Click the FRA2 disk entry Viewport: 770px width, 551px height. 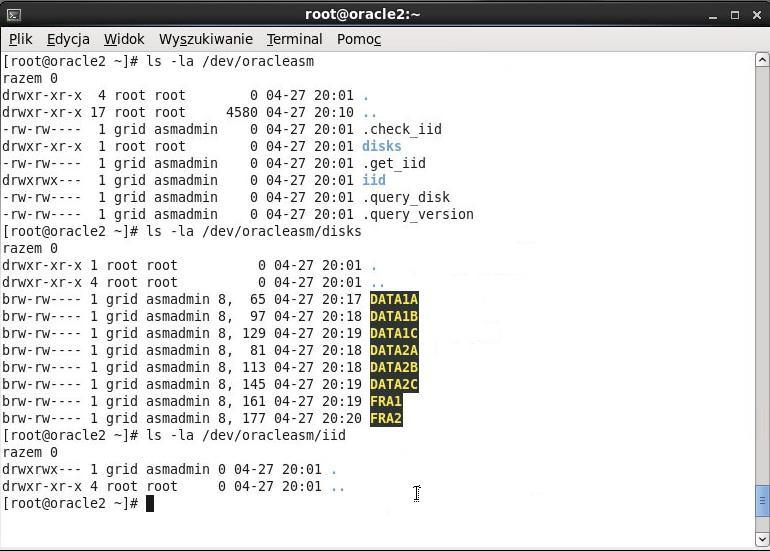(386, 418)
